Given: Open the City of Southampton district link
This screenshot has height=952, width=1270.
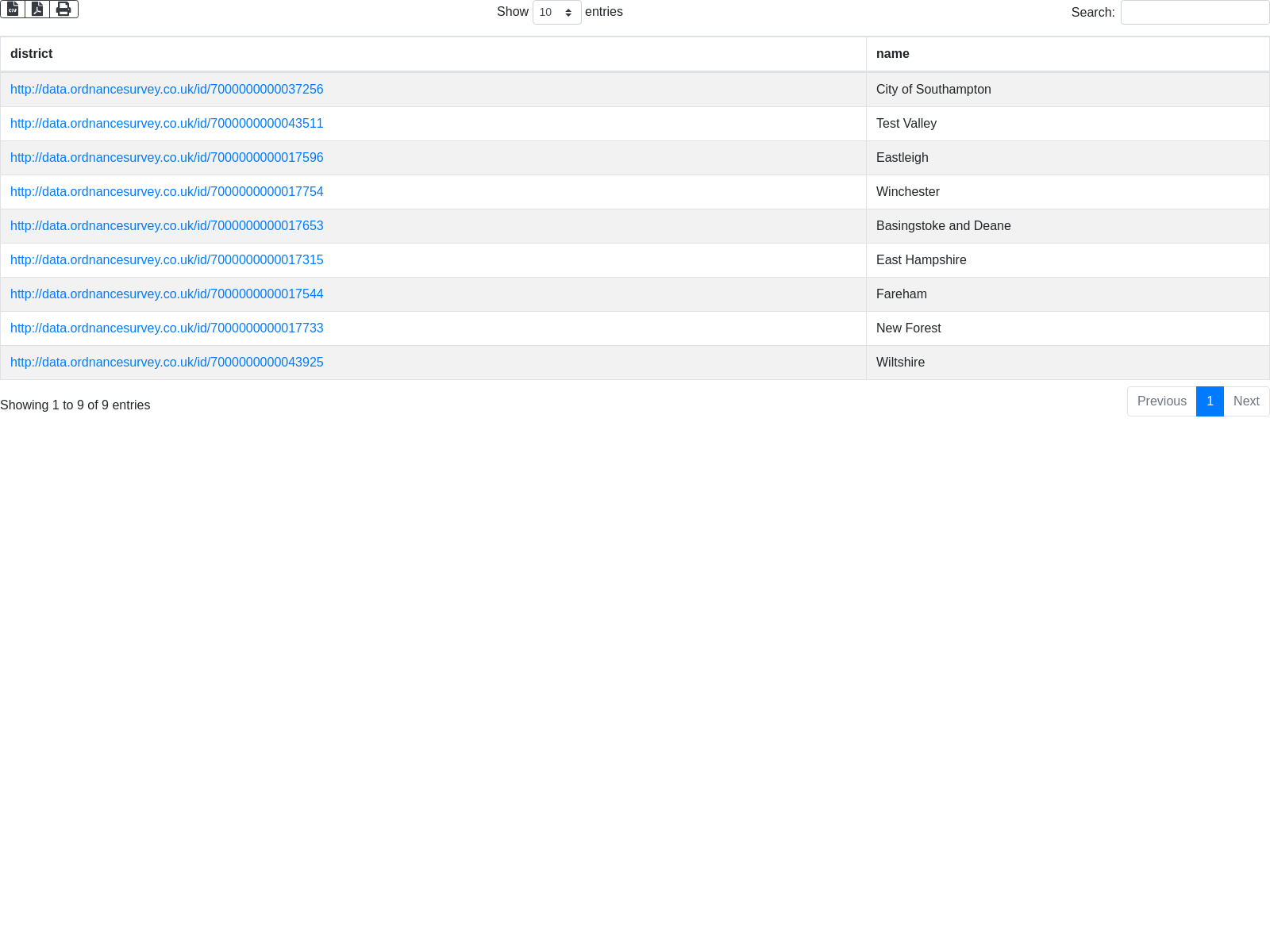Looking at the screenshot, I should click(x=167, y=90).
